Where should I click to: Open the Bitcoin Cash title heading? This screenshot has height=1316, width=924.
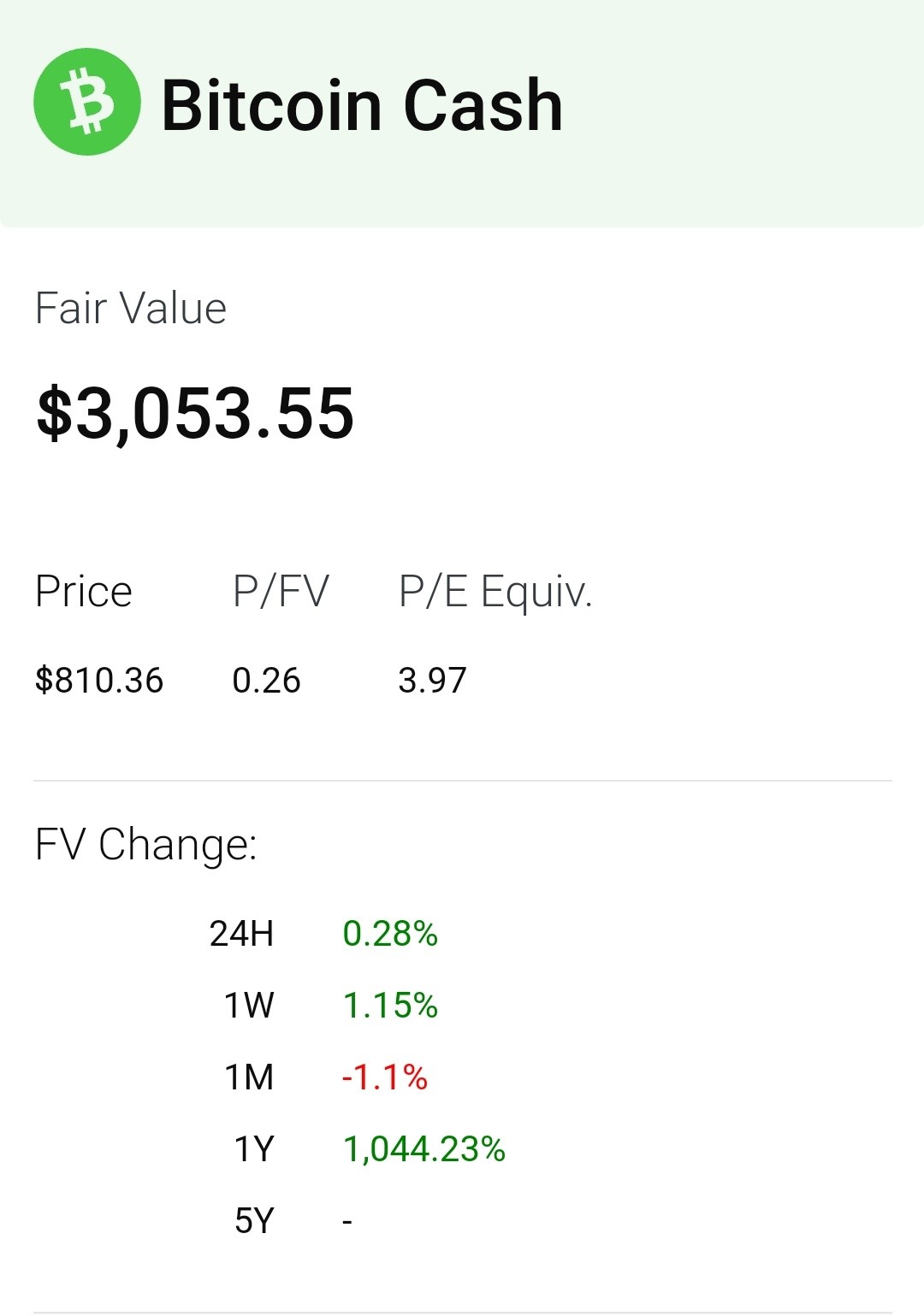click(362, 105)
